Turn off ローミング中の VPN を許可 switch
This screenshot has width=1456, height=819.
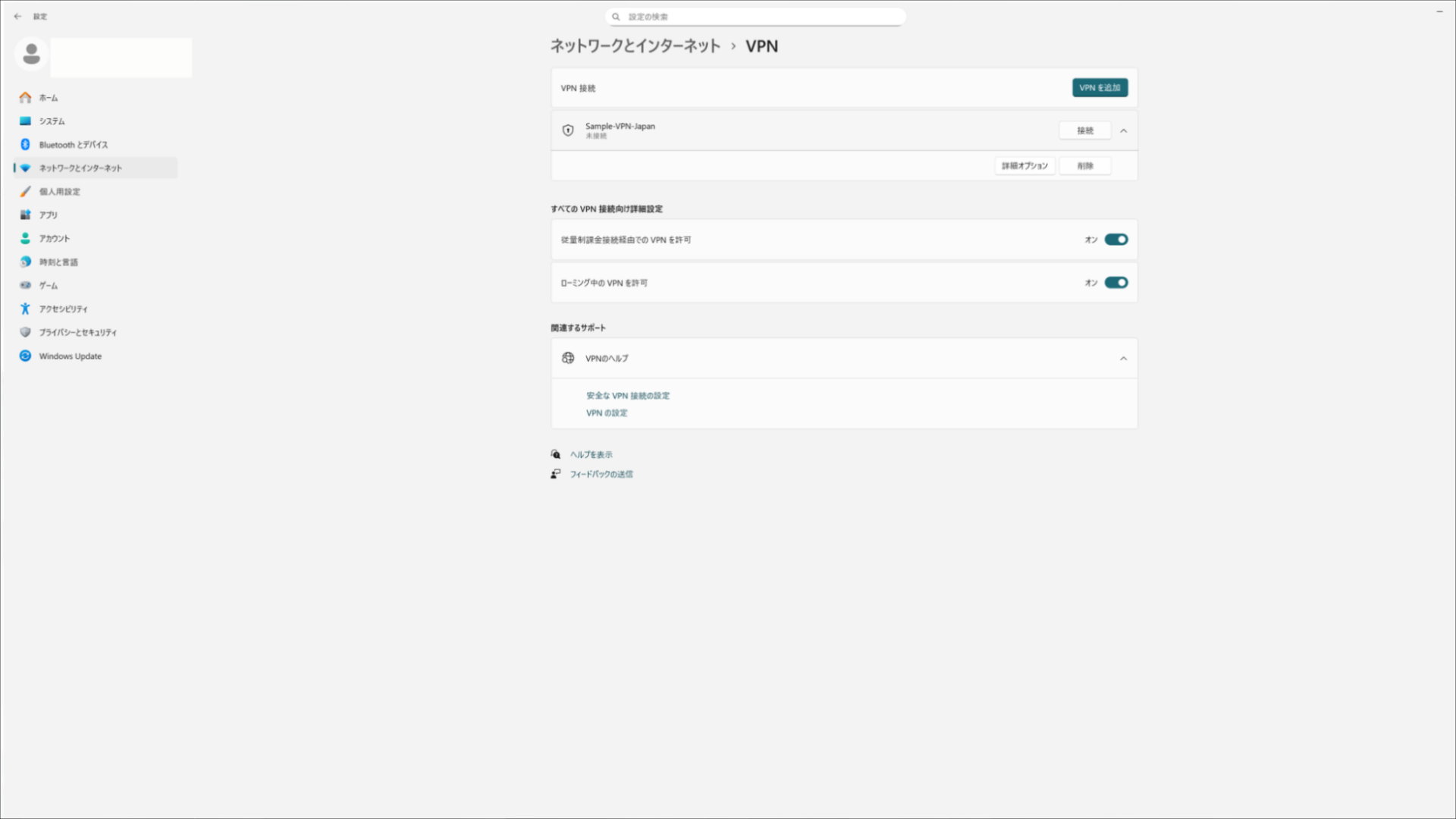point(1116,283)
